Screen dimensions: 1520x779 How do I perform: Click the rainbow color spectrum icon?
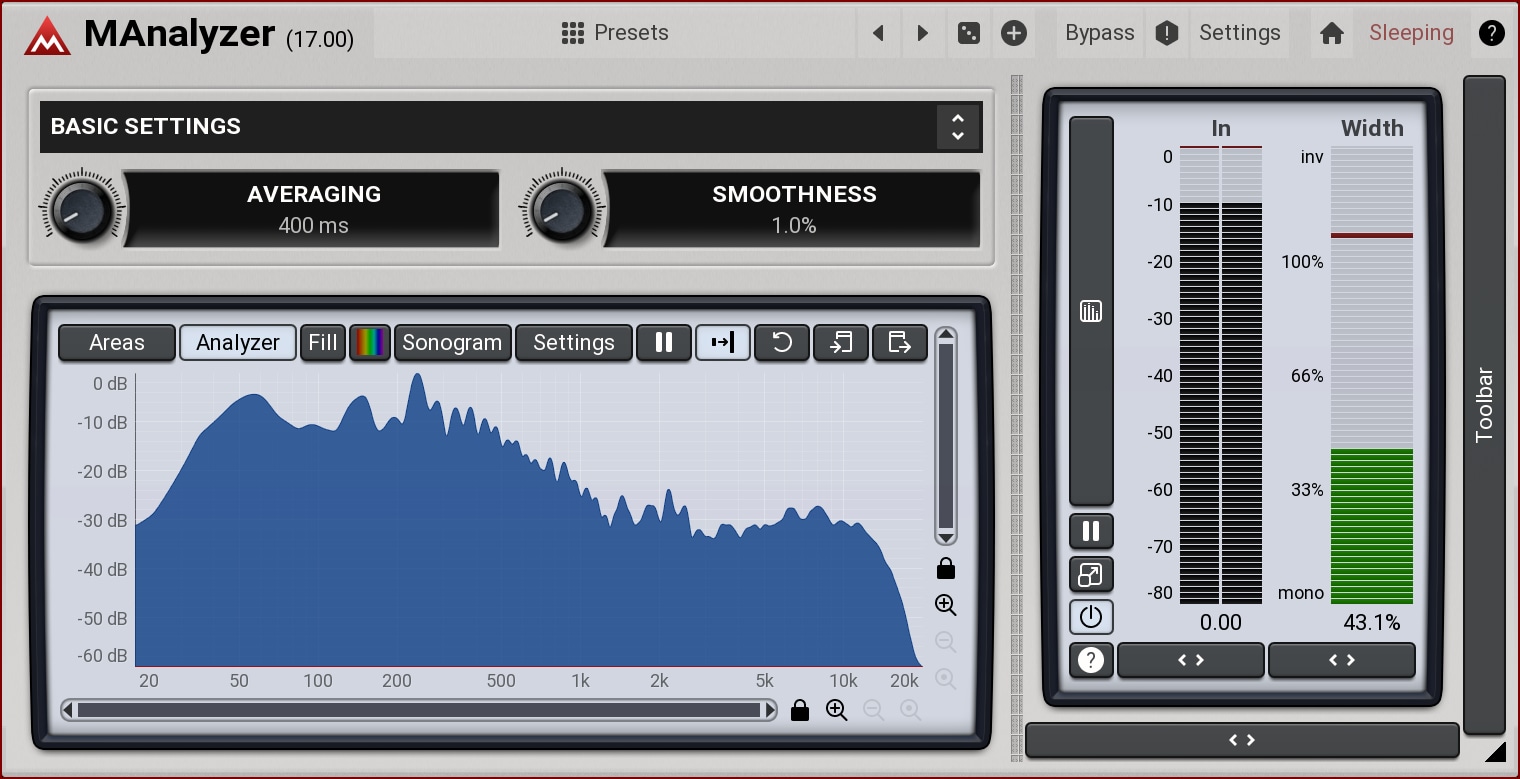point(370,342)
